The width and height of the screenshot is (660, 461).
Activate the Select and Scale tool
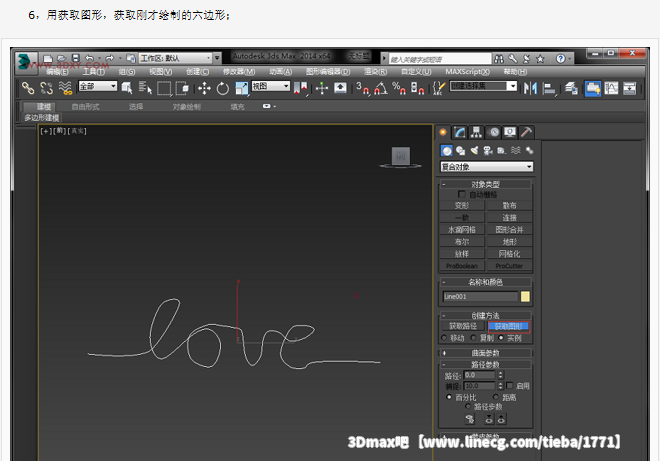point(242,88)
